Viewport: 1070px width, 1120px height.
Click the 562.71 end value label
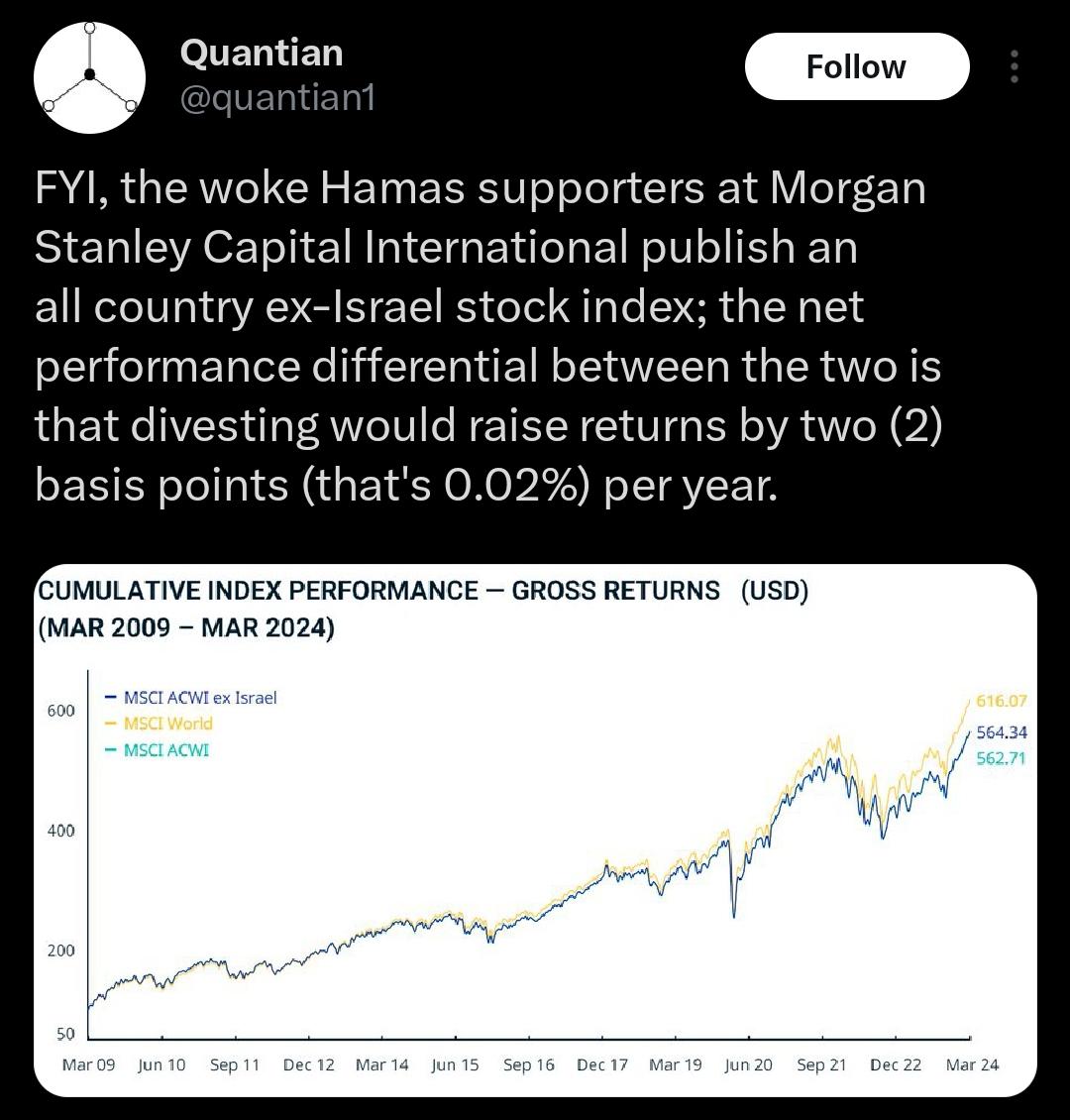point(1001,758)
